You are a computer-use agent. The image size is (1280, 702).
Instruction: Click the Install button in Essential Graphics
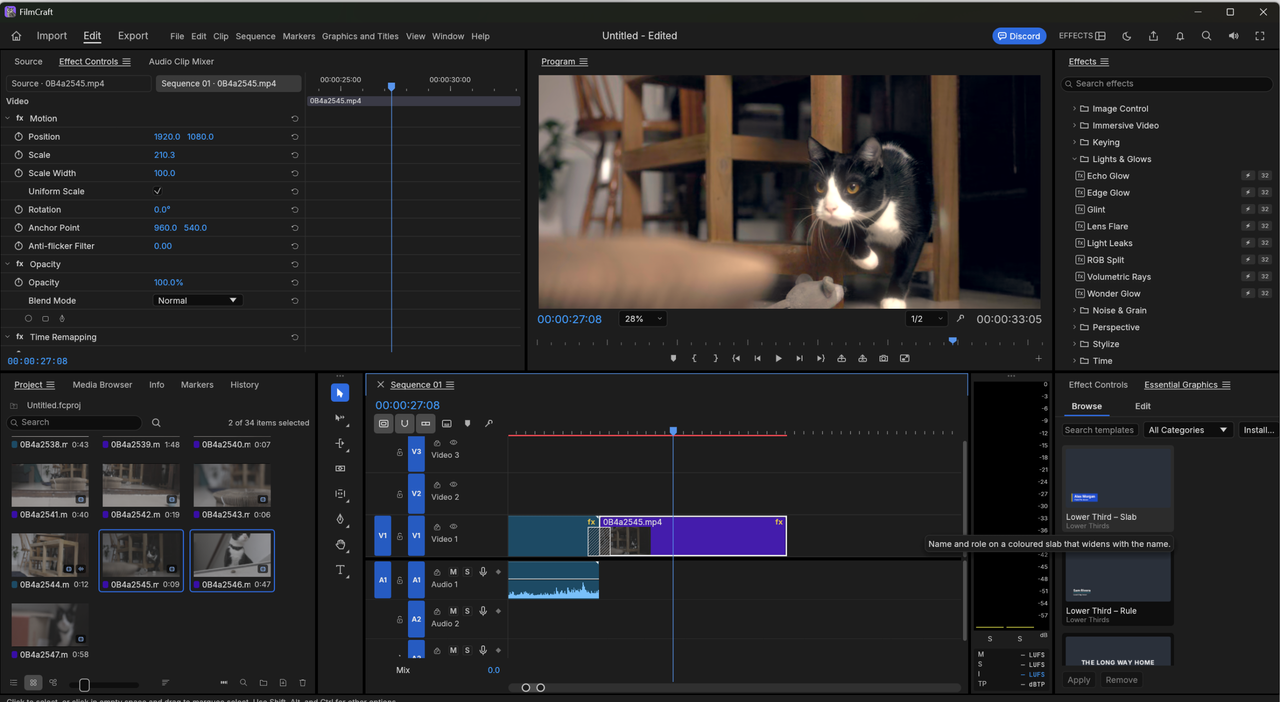1258,430
